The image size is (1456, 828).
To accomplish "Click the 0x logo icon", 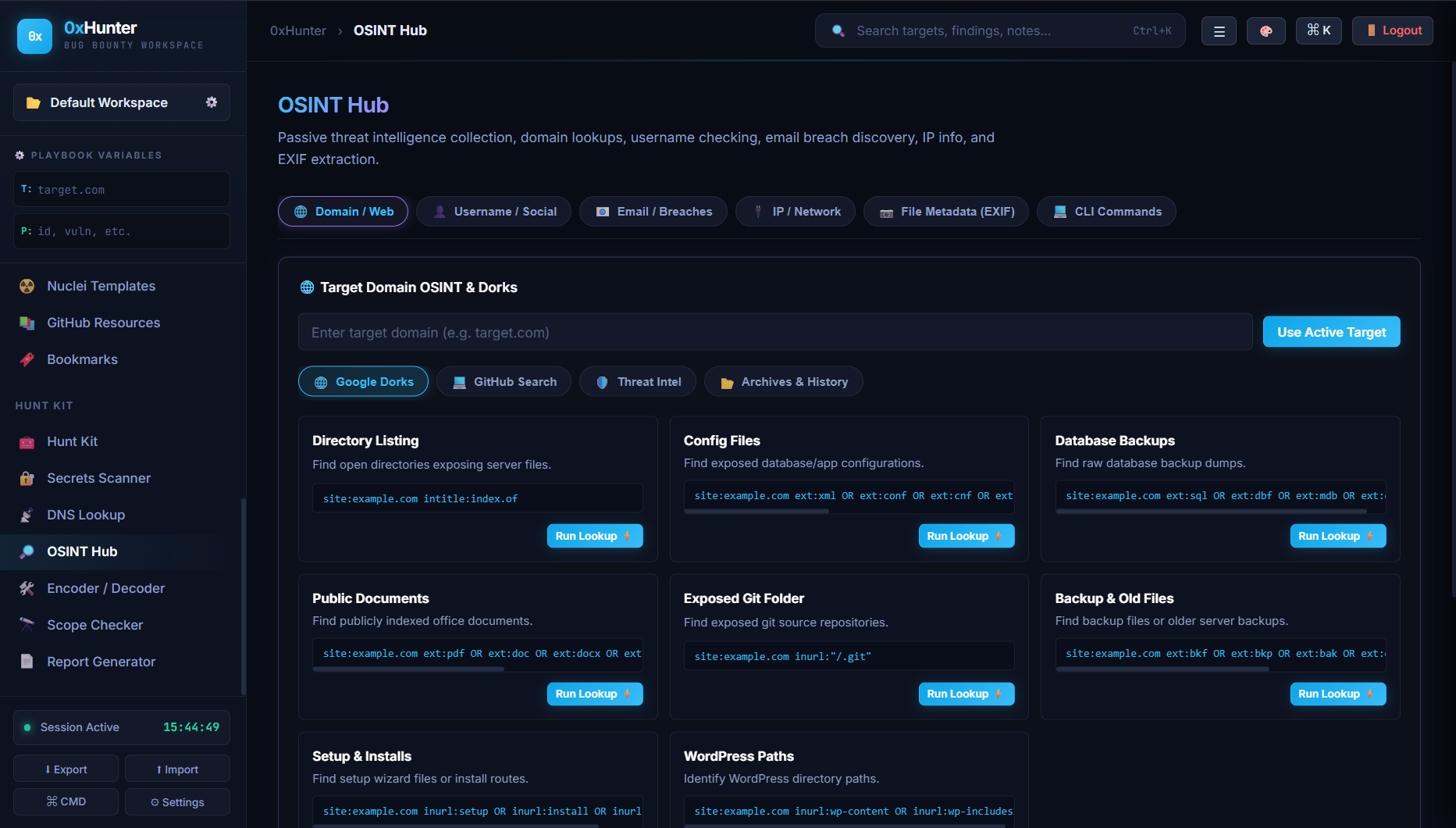I will coord(34,36).
